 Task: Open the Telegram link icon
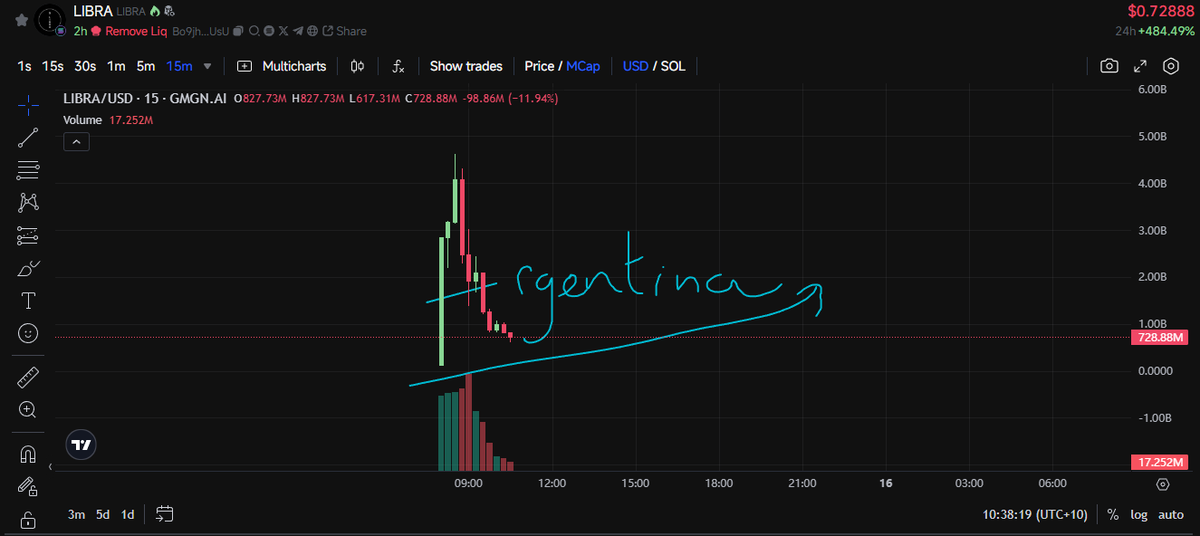(x=298, y=31)
